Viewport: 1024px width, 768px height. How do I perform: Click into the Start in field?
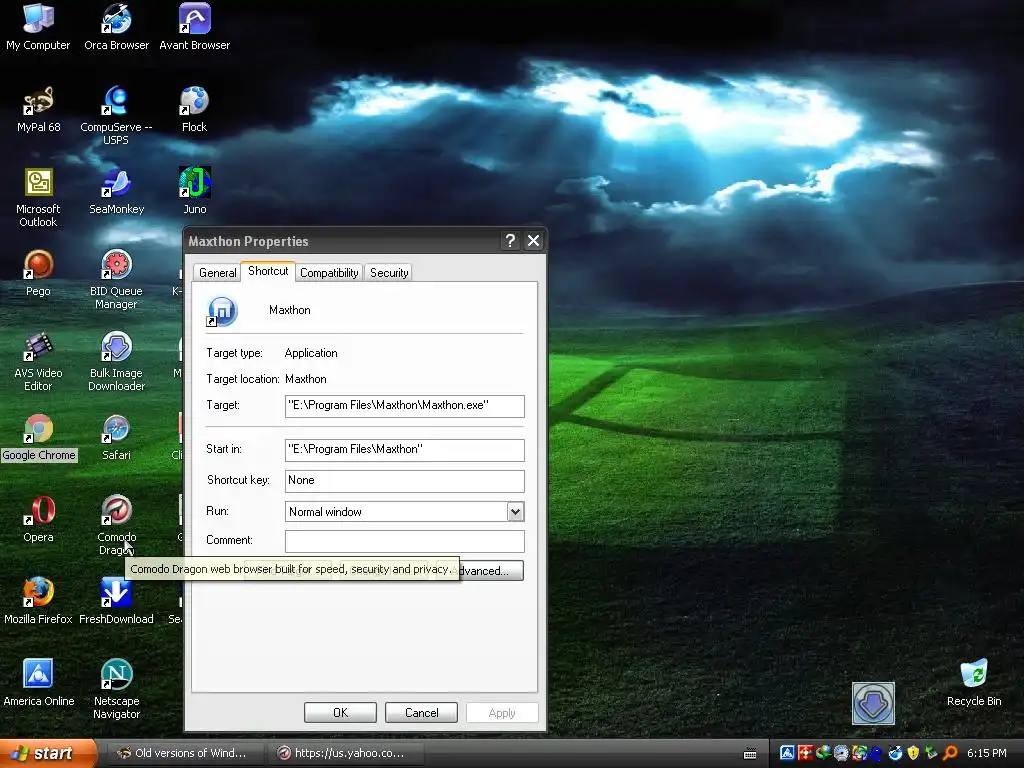pos(405,449)
